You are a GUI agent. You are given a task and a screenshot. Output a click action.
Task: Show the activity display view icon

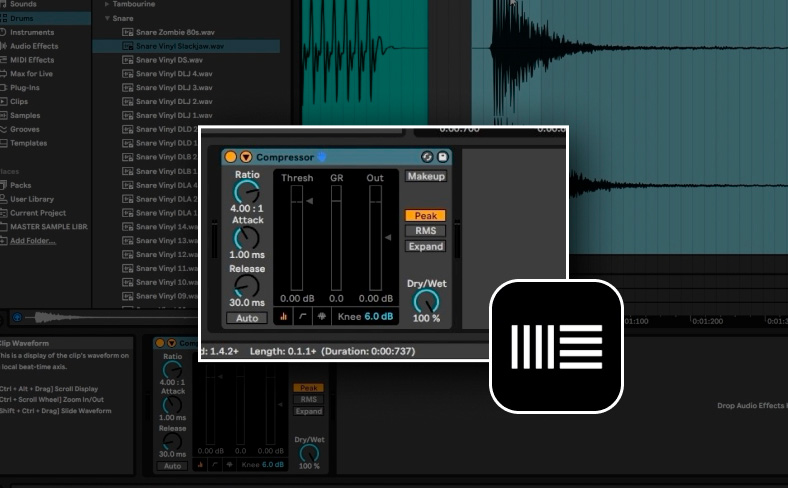[x=322, y=317]
